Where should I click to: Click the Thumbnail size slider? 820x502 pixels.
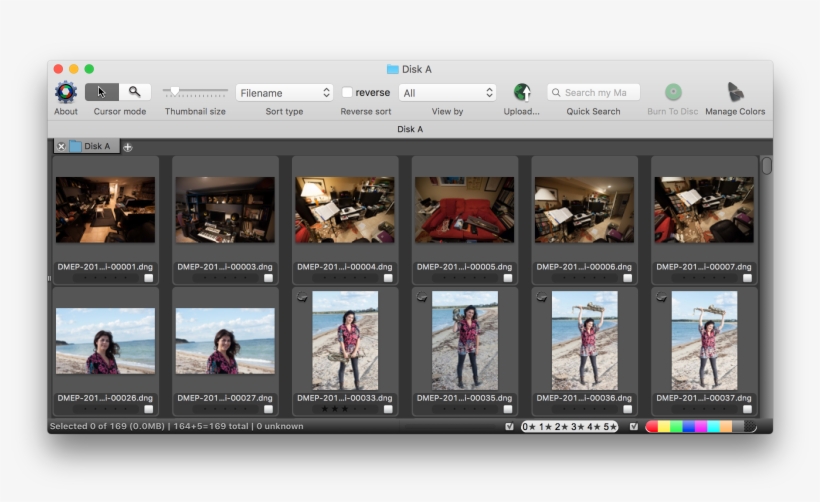(195, 92)
